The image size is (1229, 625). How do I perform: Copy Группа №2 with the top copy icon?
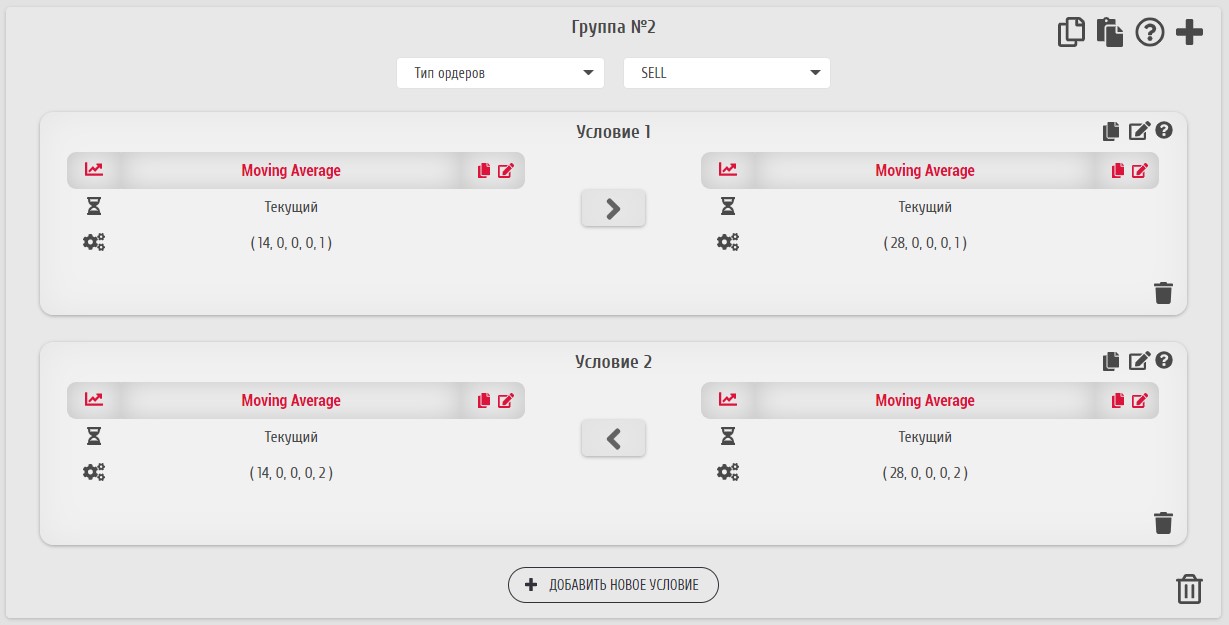point(1071,32)
